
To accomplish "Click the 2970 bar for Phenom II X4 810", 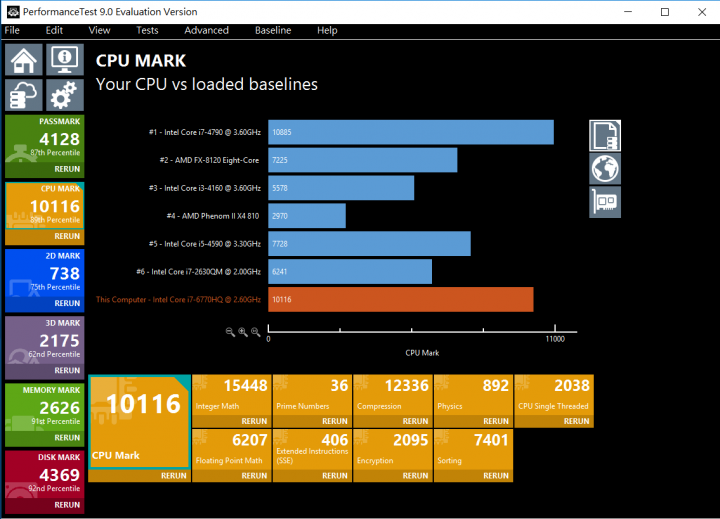I will pos(307,216).
